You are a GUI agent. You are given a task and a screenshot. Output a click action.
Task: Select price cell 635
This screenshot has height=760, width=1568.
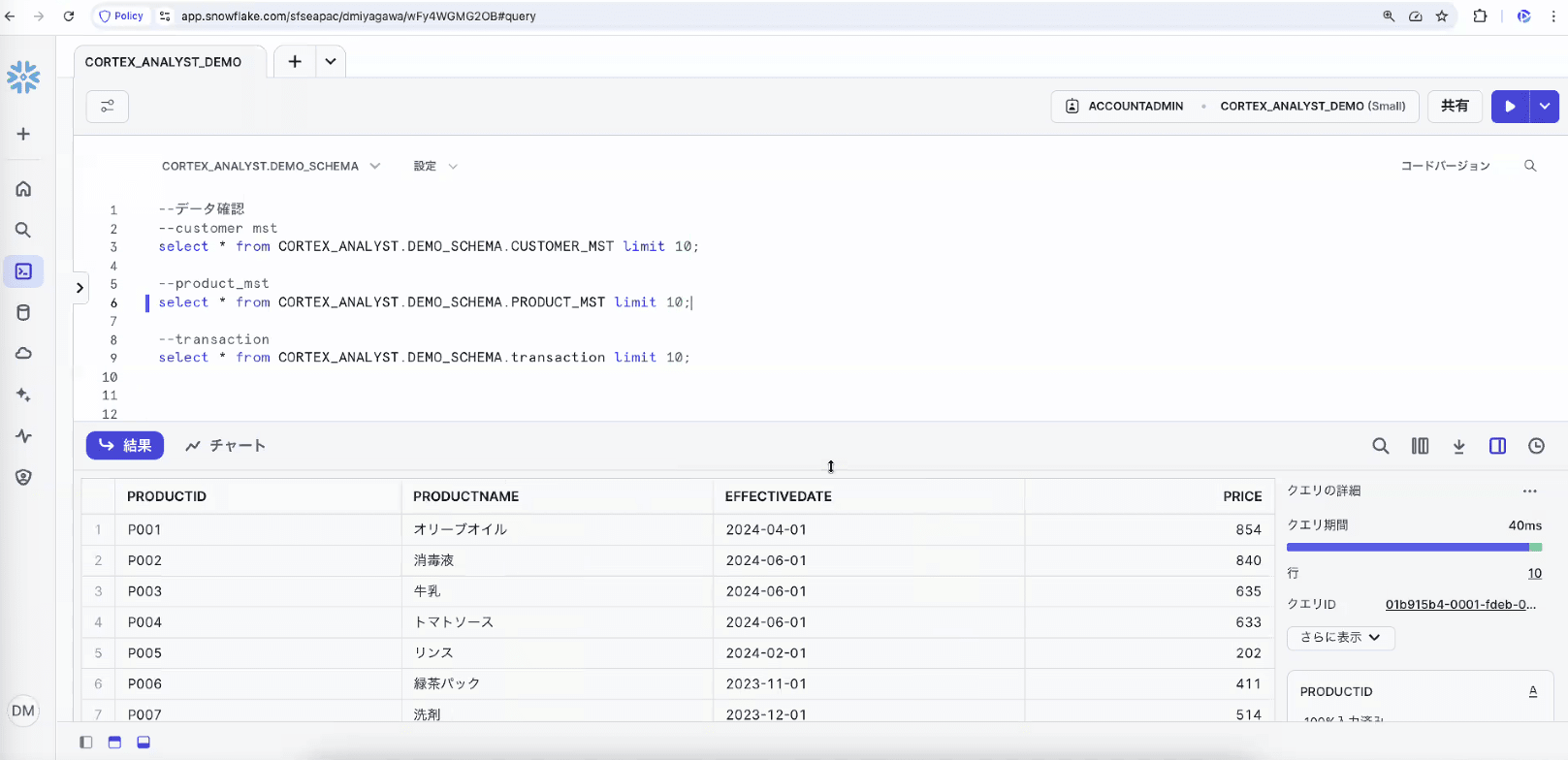1248,591
